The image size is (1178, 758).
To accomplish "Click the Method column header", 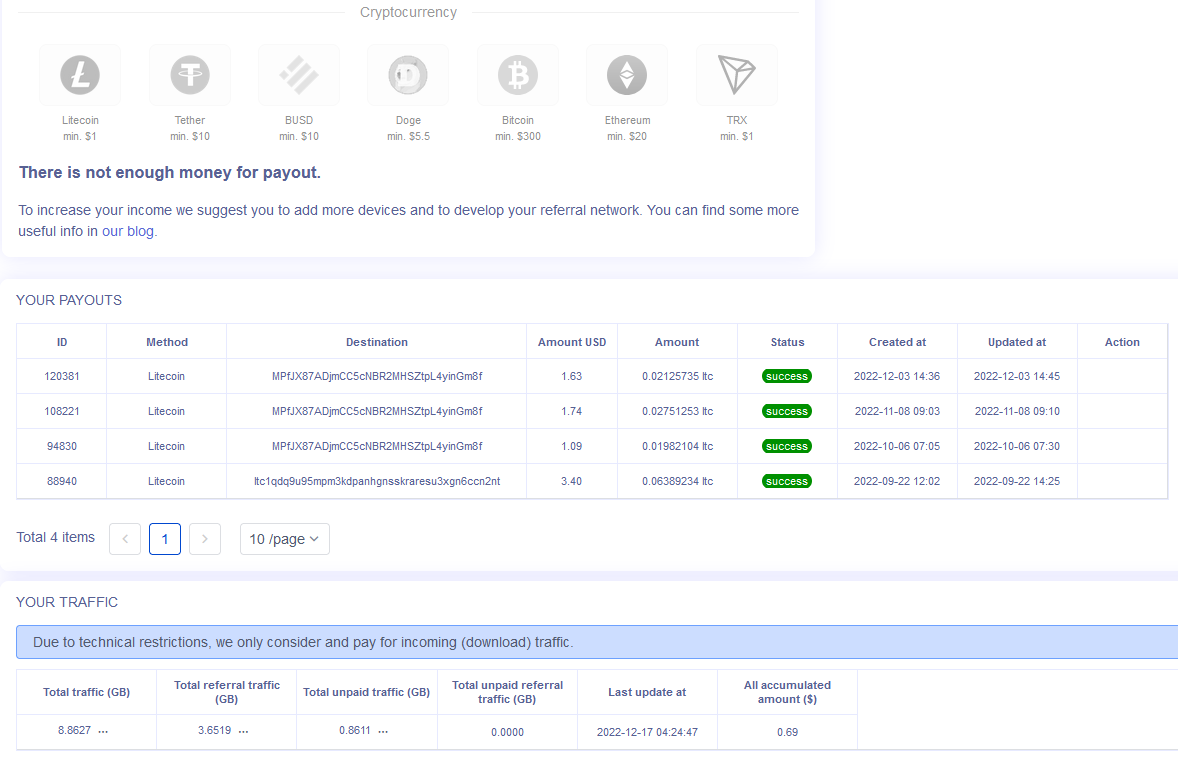I will tap(167, 342).
